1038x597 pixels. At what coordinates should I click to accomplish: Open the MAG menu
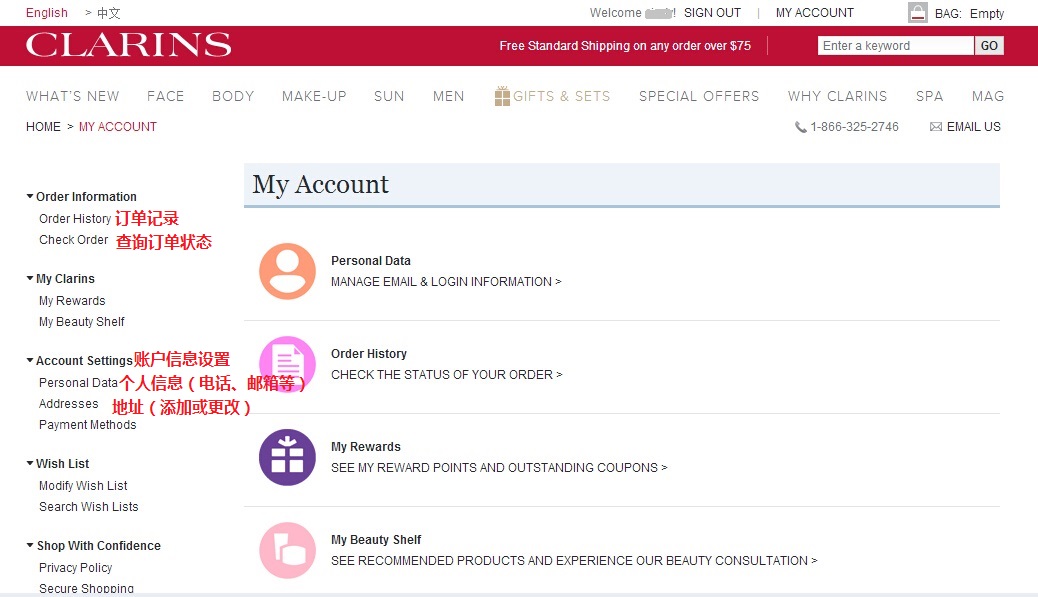pyautogui.click(x=988, y=96)
